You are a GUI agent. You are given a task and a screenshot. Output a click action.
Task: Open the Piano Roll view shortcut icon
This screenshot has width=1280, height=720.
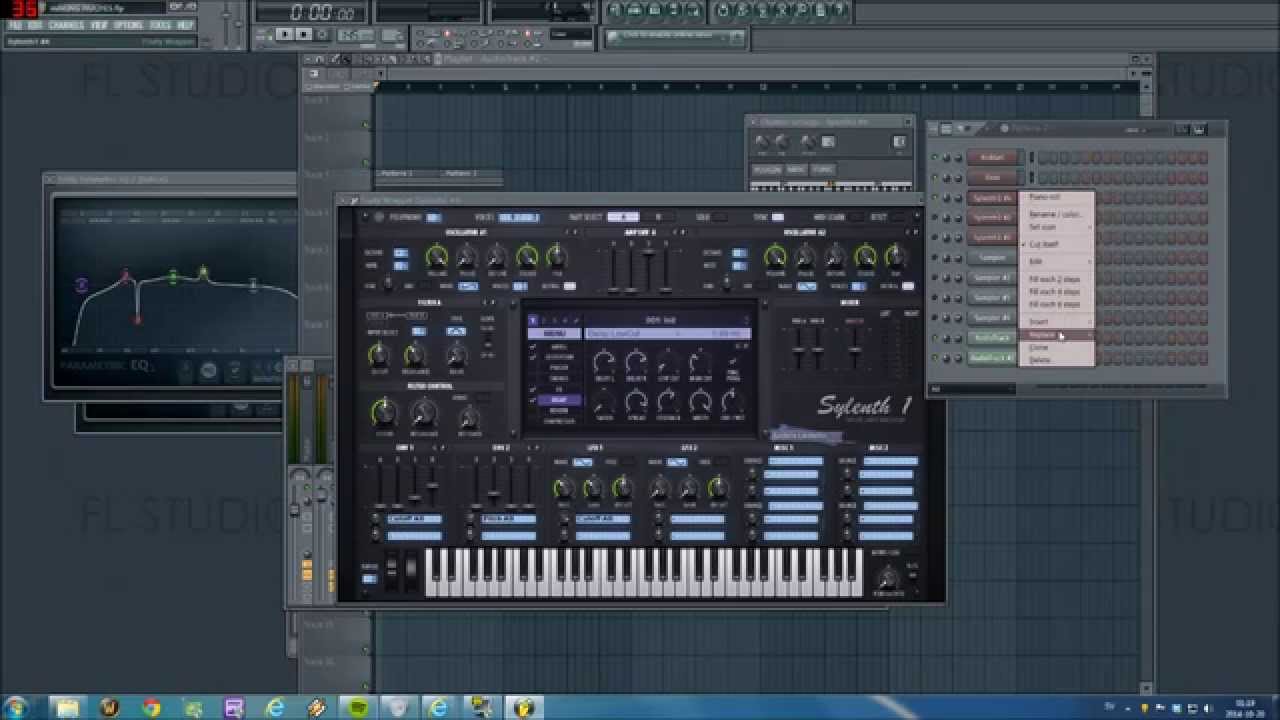[x=654, y=10]
